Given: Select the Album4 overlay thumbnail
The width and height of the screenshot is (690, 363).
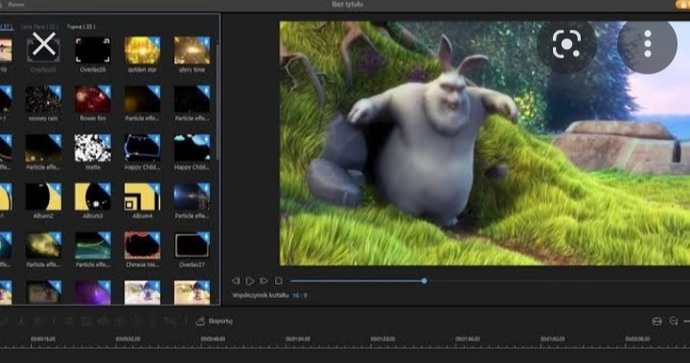Looking at the screenshot, I should pyautogui.click(x=142, y=197).
